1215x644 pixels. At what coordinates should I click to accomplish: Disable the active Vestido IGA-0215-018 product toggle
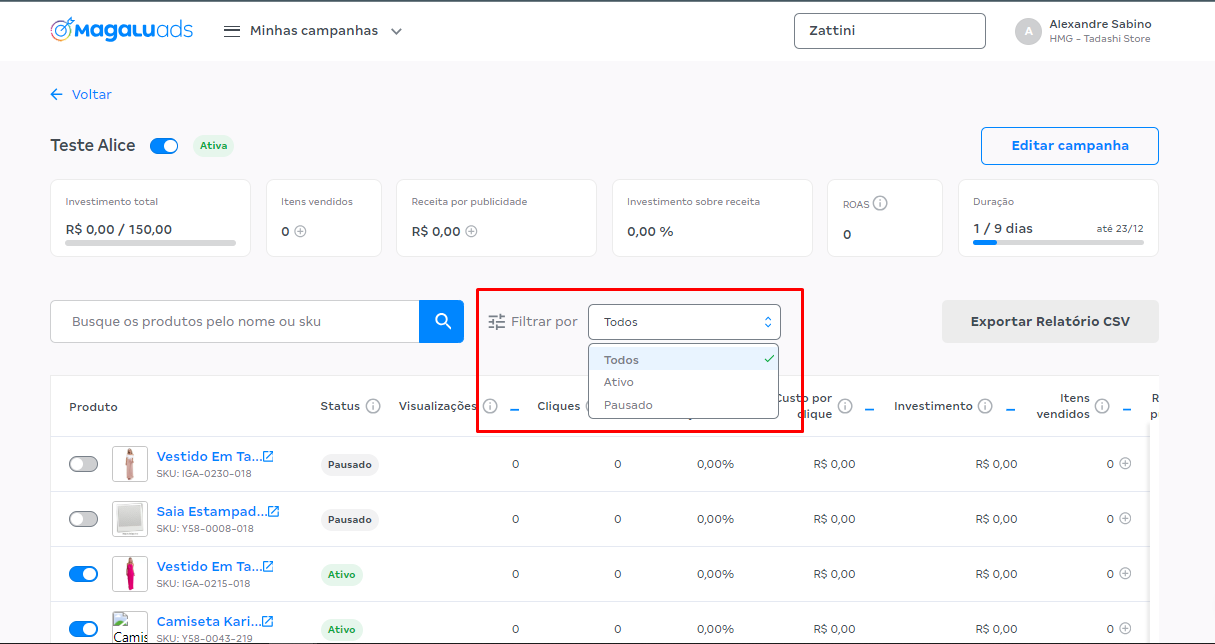point(84,574)
